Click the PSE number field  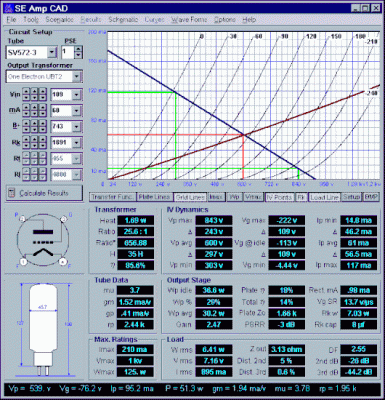point(68,52)
